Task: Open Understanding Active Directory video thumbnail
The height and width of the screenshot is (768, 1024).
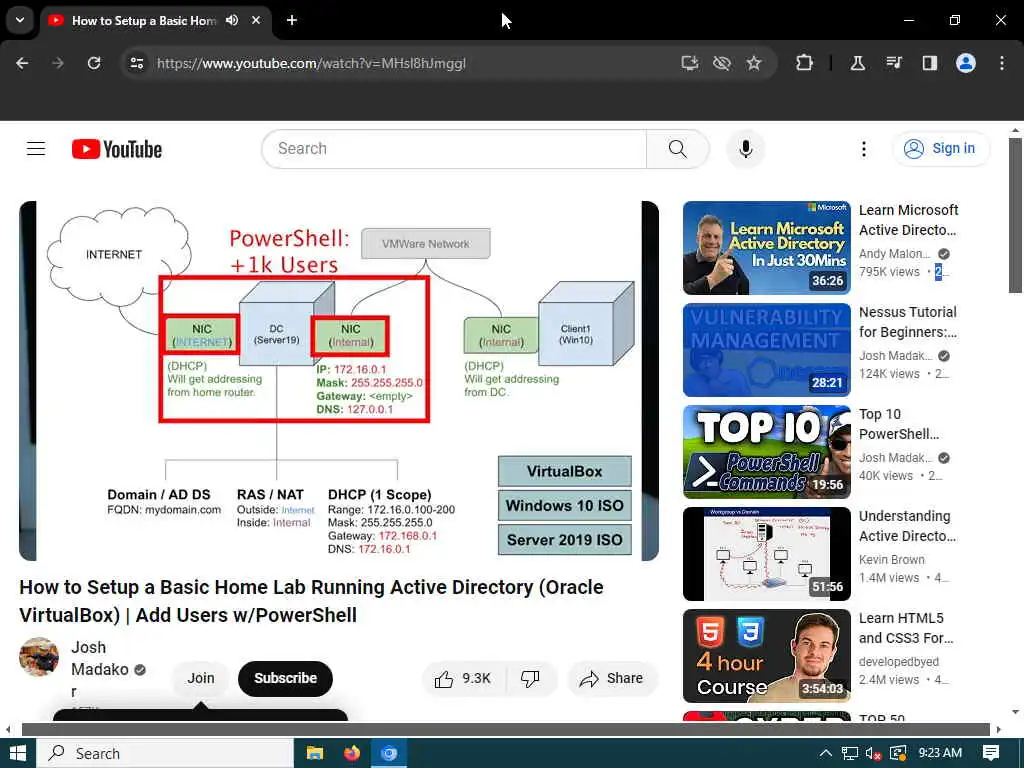Action: (767, 554)
